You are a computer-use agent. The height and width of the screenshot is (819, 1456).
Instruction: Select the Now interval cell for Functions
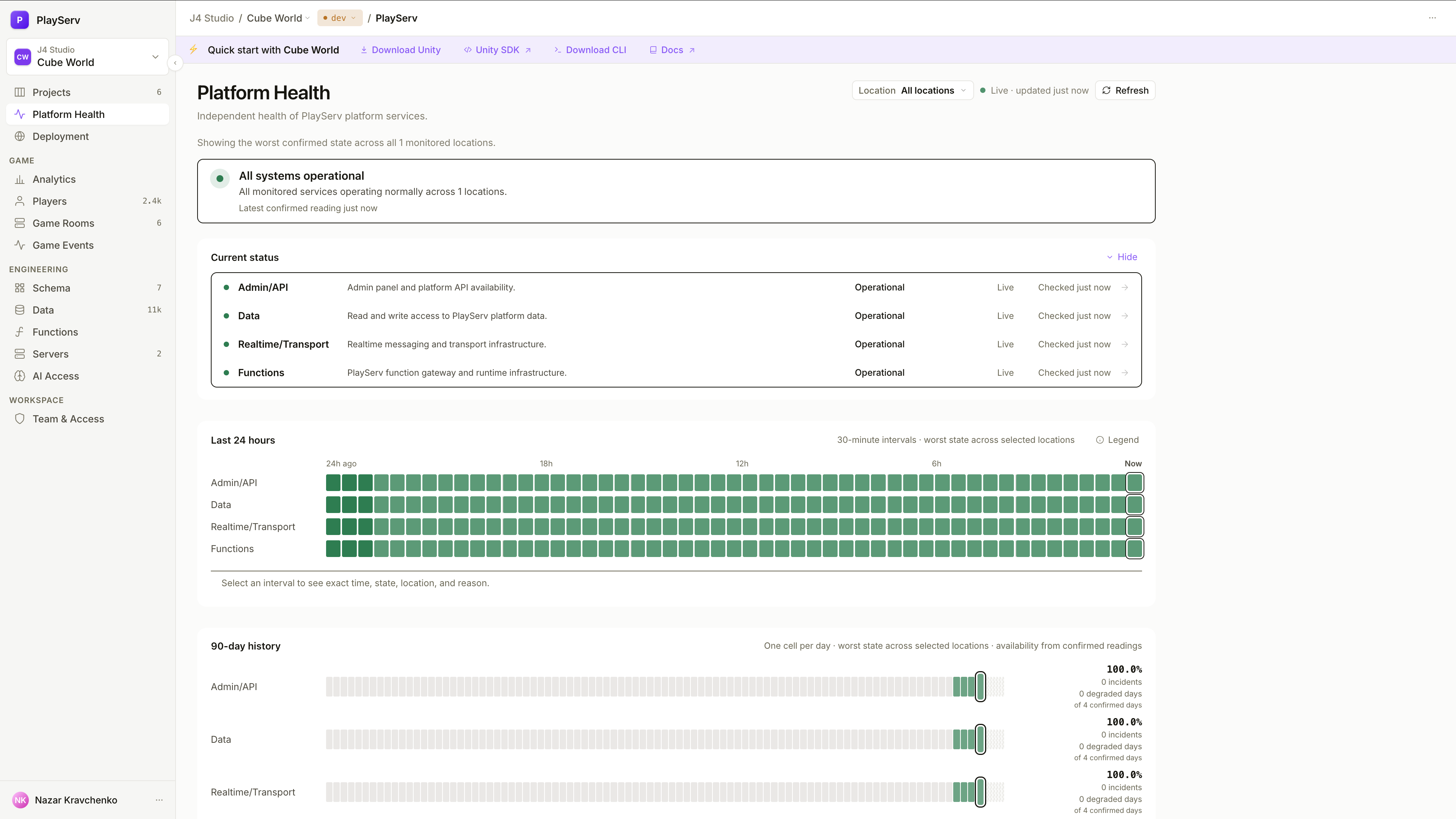click(1134, 549)
